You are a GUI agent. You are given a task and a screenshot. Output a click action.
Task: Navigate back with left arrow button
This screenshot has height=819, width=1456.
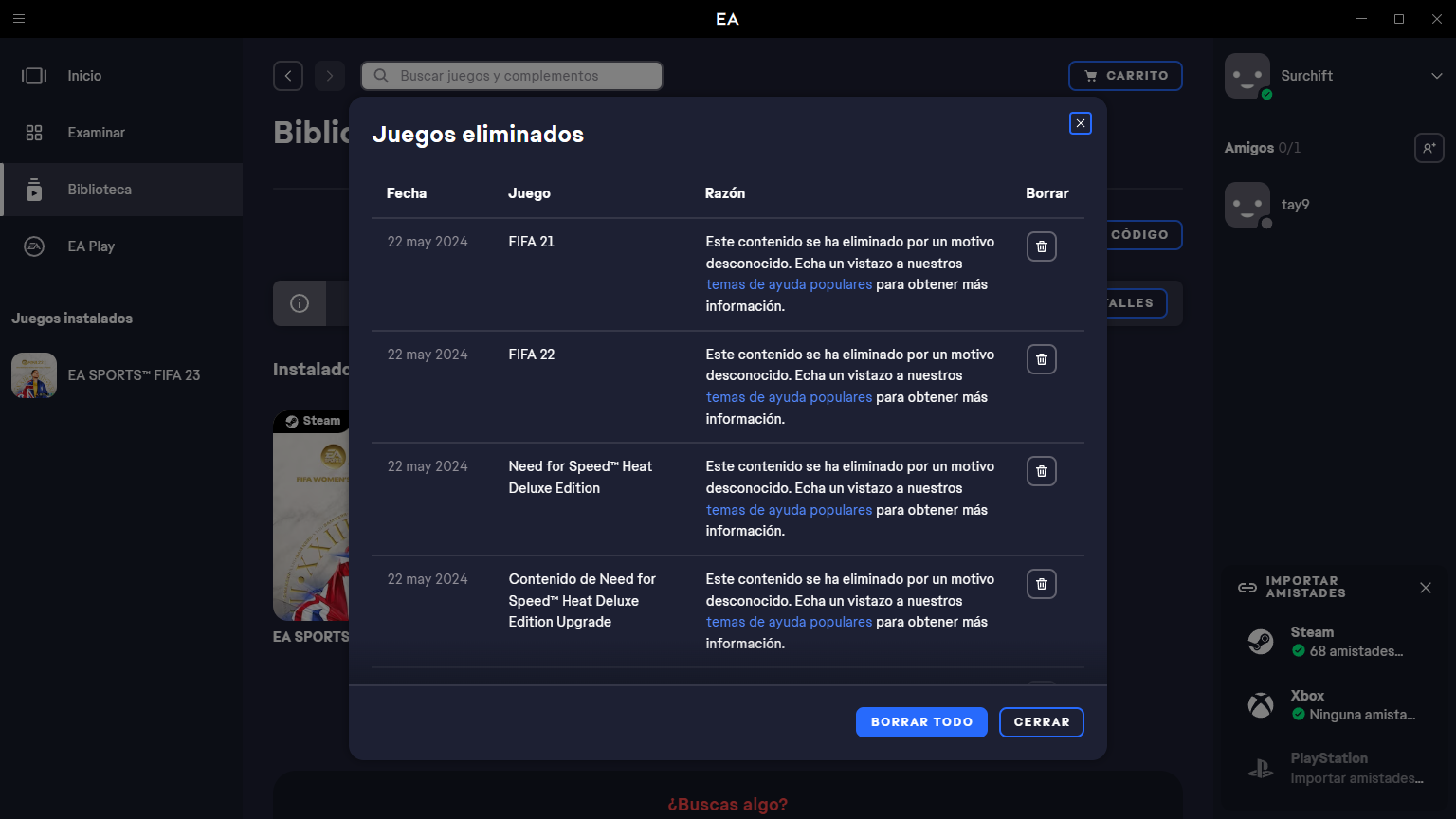tap(288, 76)
